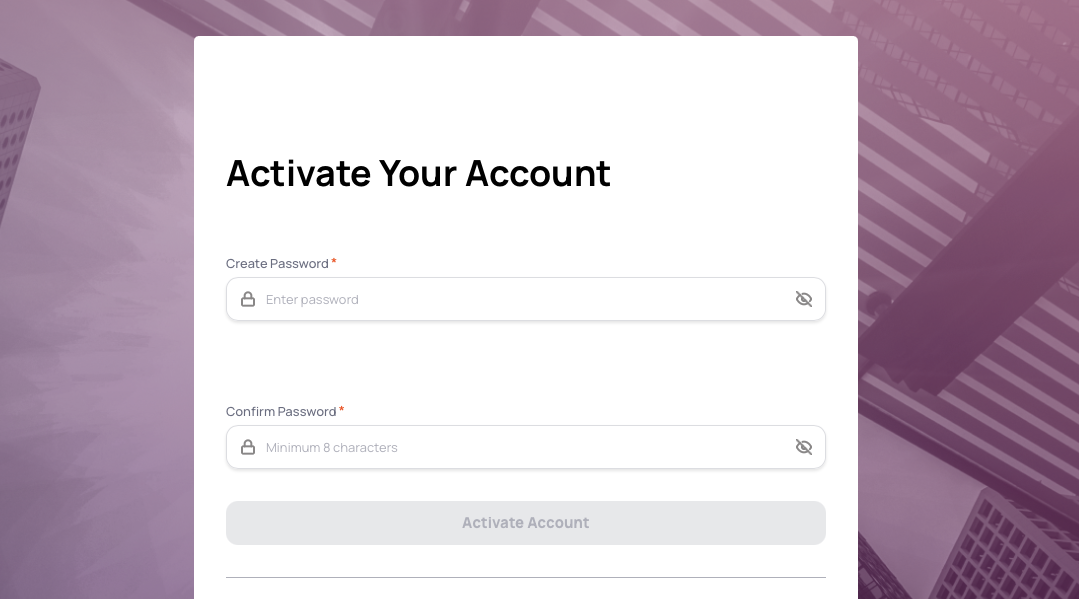Click the word 'Account' in the page heading
Image resolution: width=1079 pixels, height=599 pixels.
pos(538,173)
